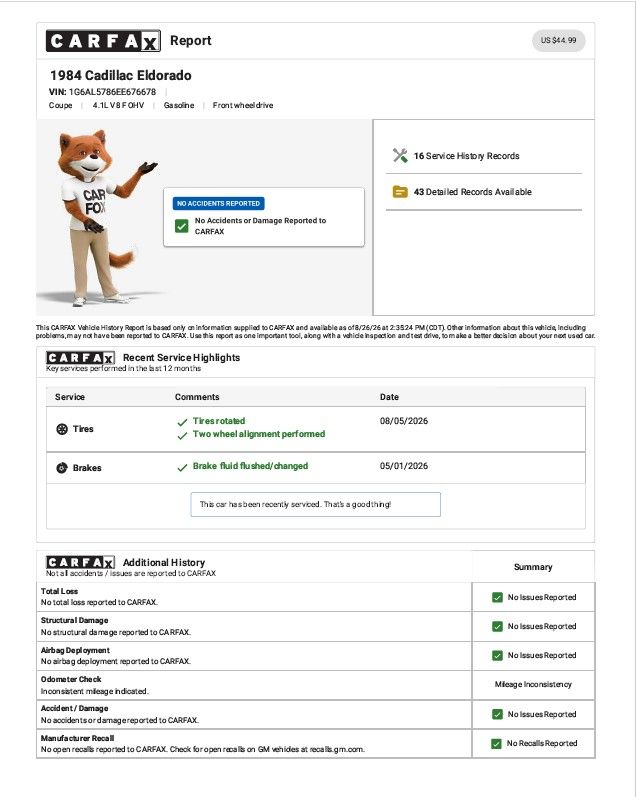Click the US $44.99 price badge
Viewport: 636px width, 797px height.
coord(558,40)
